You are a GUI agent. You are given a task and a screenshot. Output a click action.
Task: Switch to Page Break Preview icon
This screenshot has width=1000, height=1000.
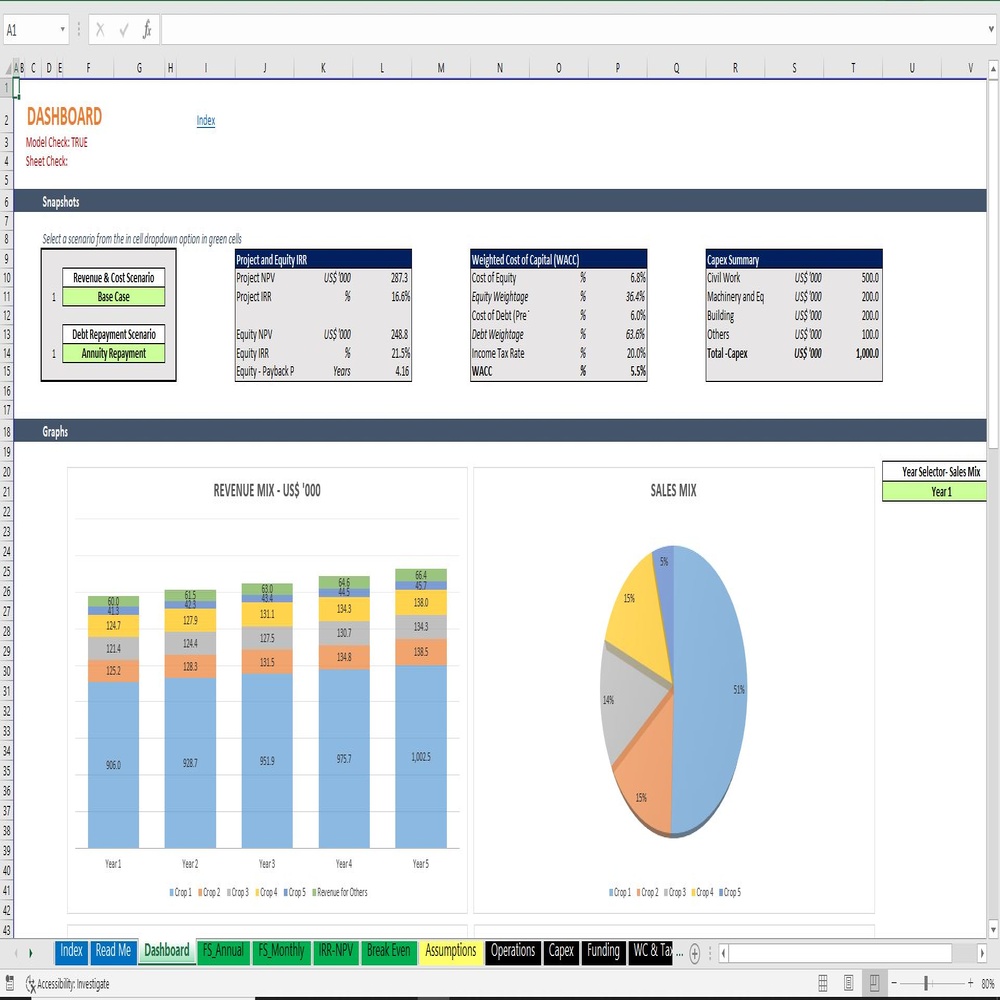pyautogui.click(x=874, y=983)
